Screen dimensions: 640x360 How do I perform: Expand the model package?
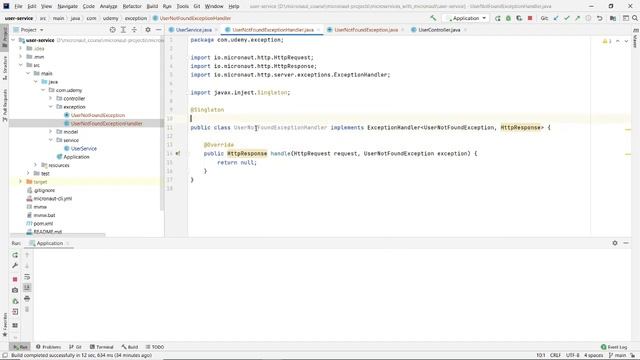pos(51,131)
